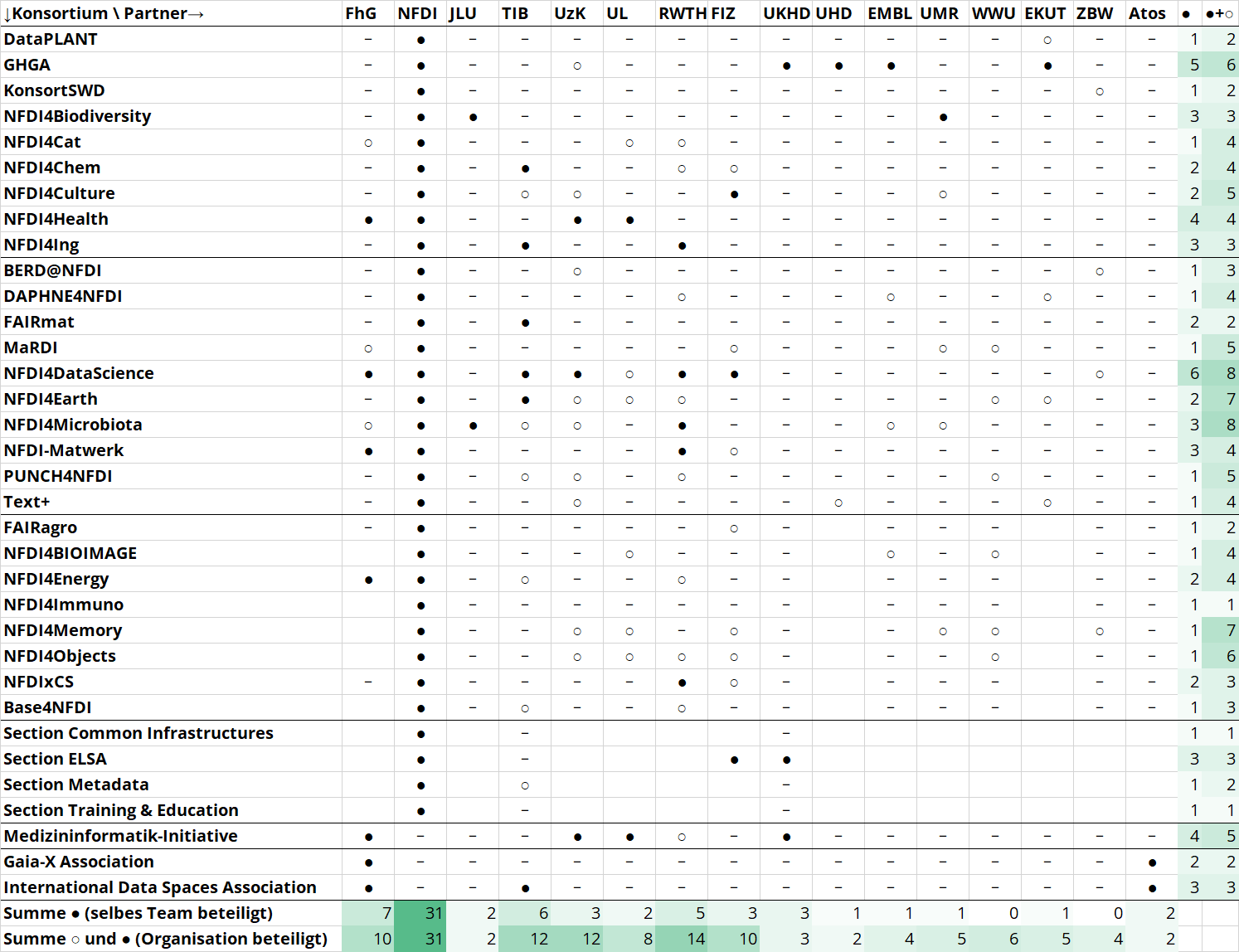Click the 'UMR' column header

940,13
